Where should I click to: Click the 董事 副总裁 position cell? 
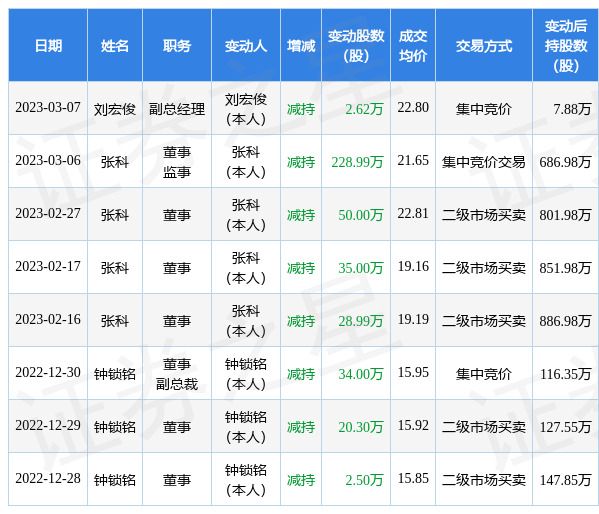pyautogui.click(x=176, y=374)
